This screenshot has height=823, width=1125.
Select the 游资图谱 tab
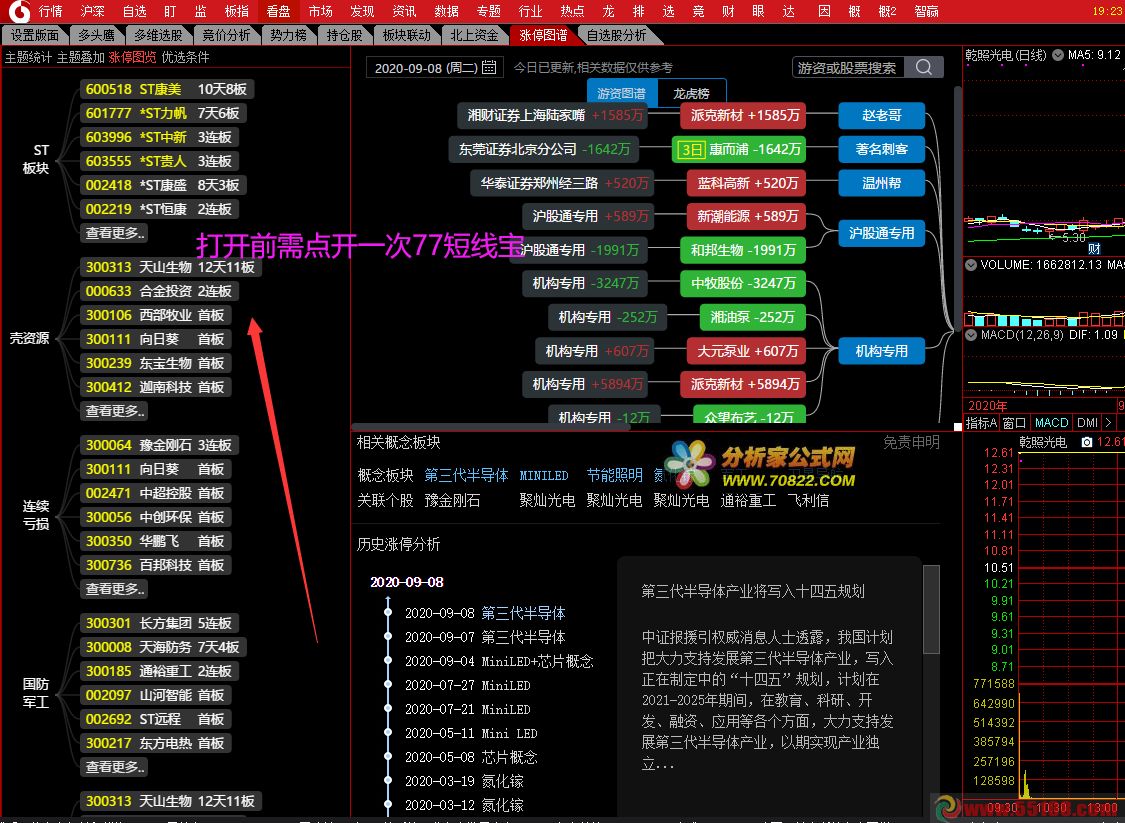pyautogui.click(x=621, y=93)
